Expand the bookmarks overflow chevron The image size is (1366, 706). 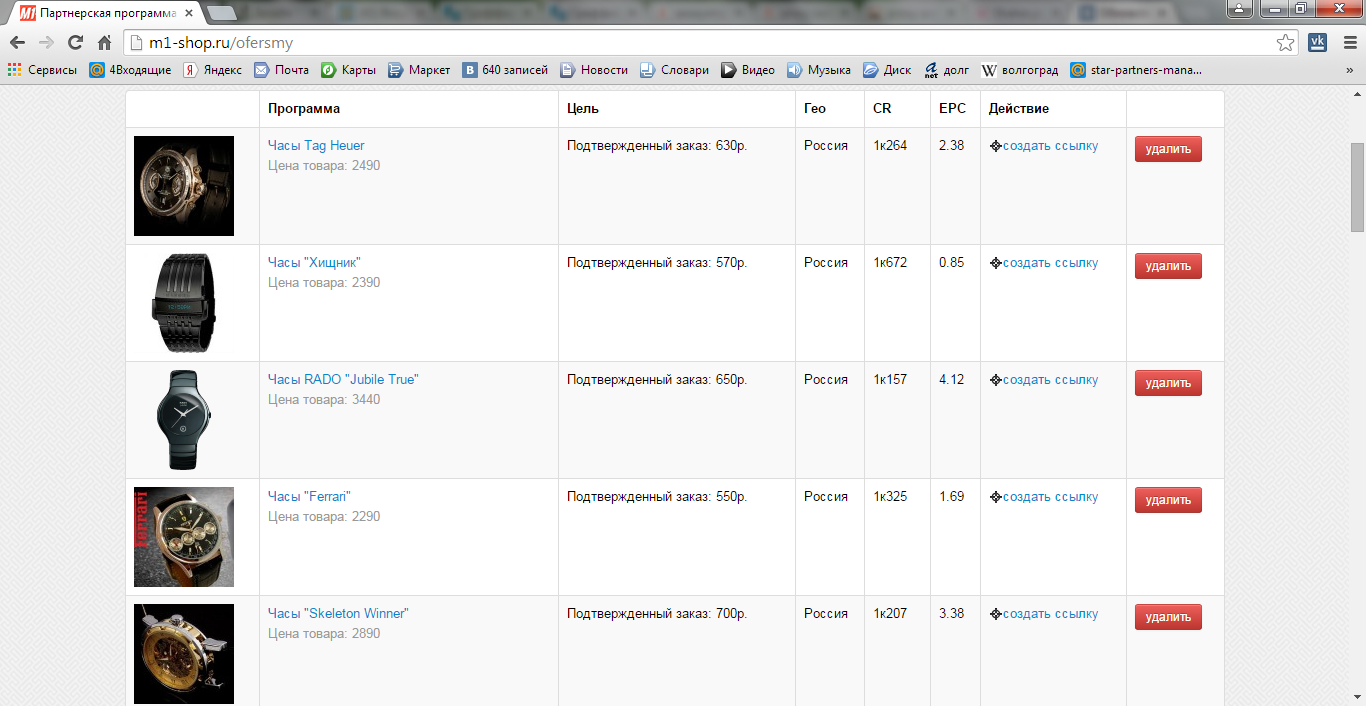pos(1349,70)
